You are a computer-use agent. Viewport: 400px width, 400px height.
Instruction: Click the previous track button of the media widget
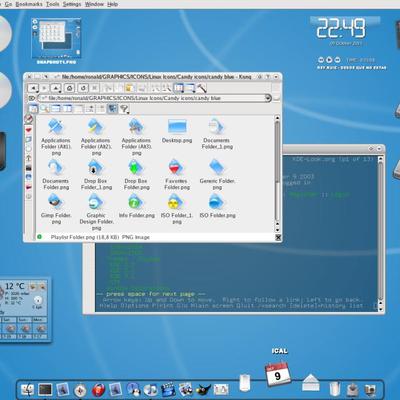click(x=321, y=60)
